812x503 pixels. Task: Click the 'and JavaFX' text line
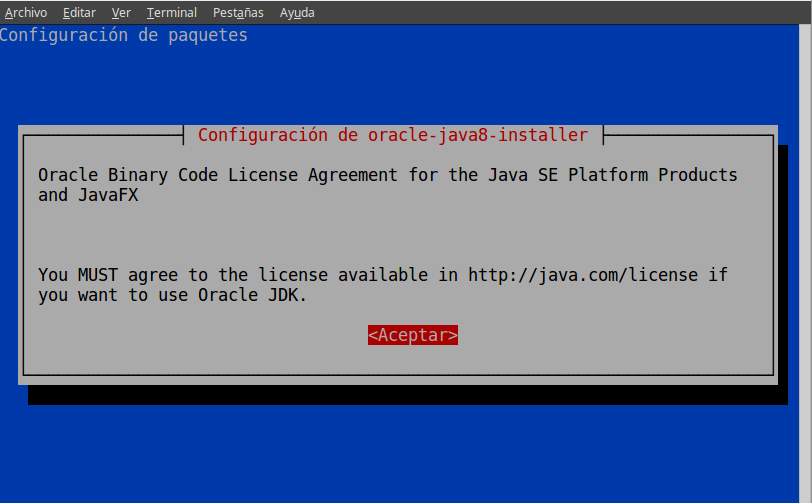click(88, 195)
